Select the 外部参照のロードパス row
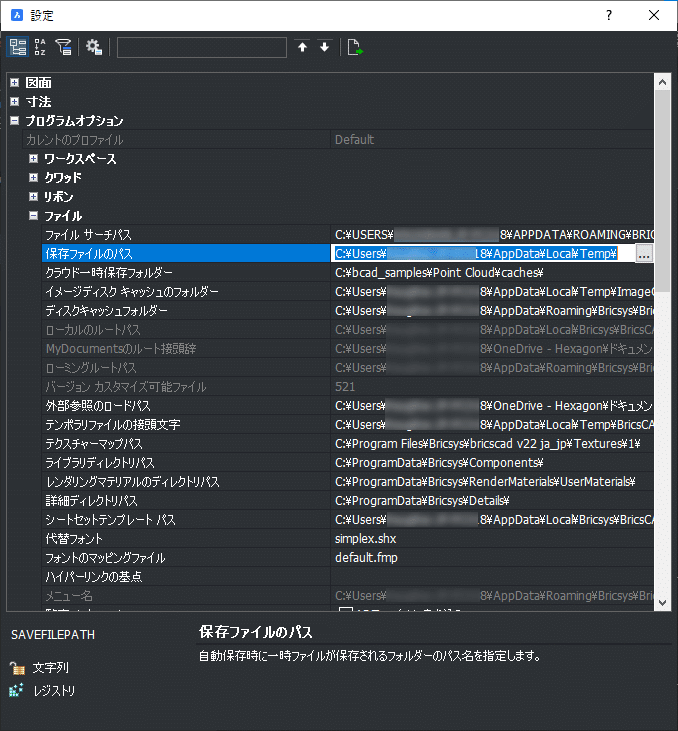Viewport: 678px width, 731px height. (x=347, y=406)
